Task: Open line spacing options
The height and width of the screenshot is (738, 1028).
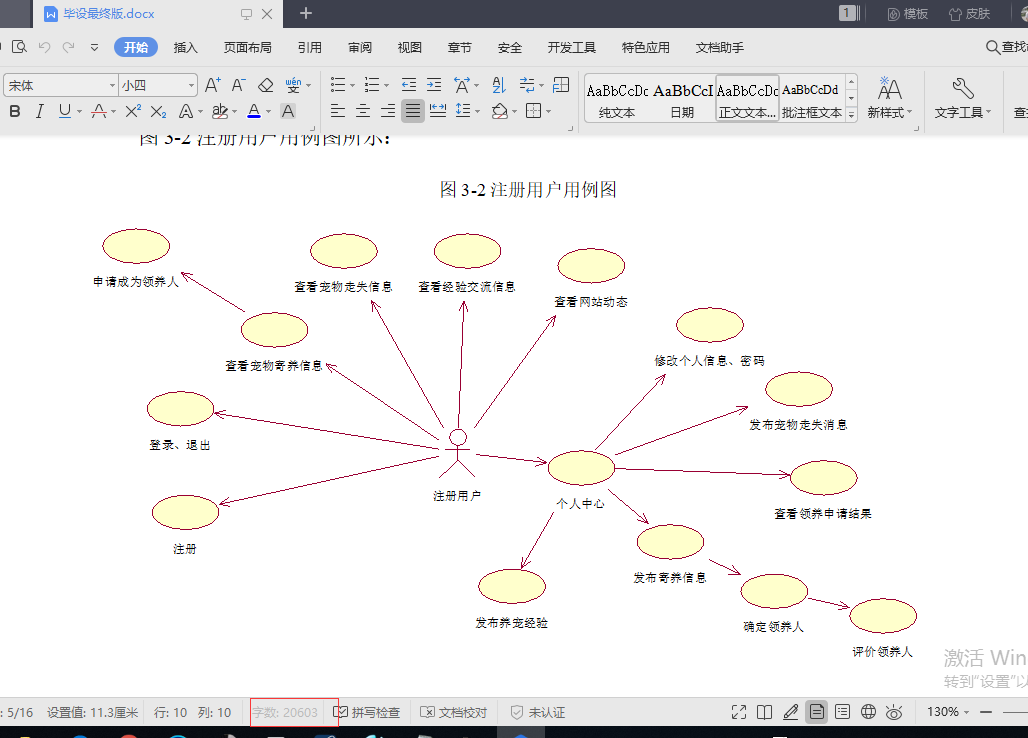Action: point(463,111)
